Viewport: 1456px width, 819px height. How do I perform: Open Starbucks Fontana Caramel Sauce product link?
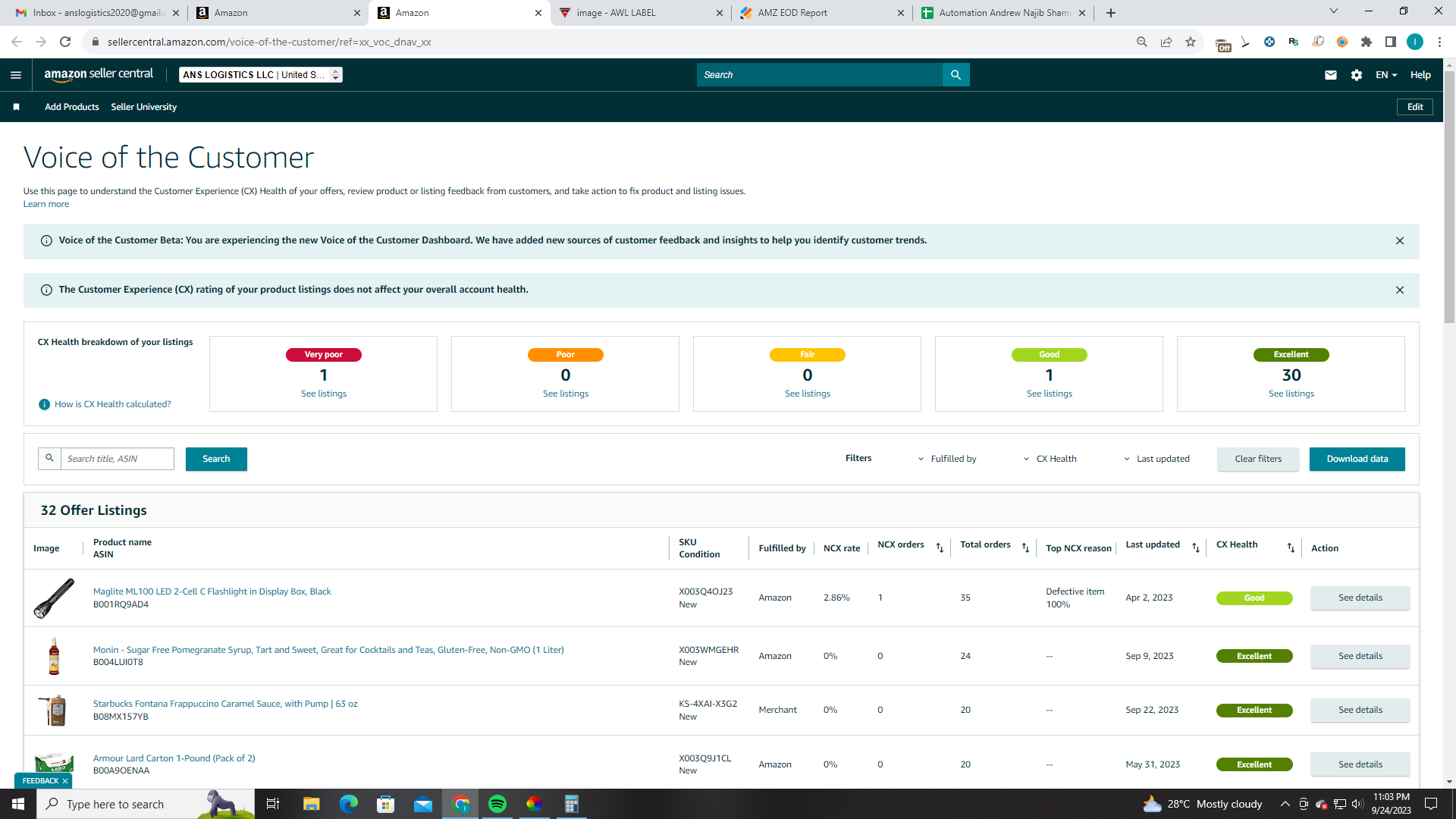pos(225,704)
